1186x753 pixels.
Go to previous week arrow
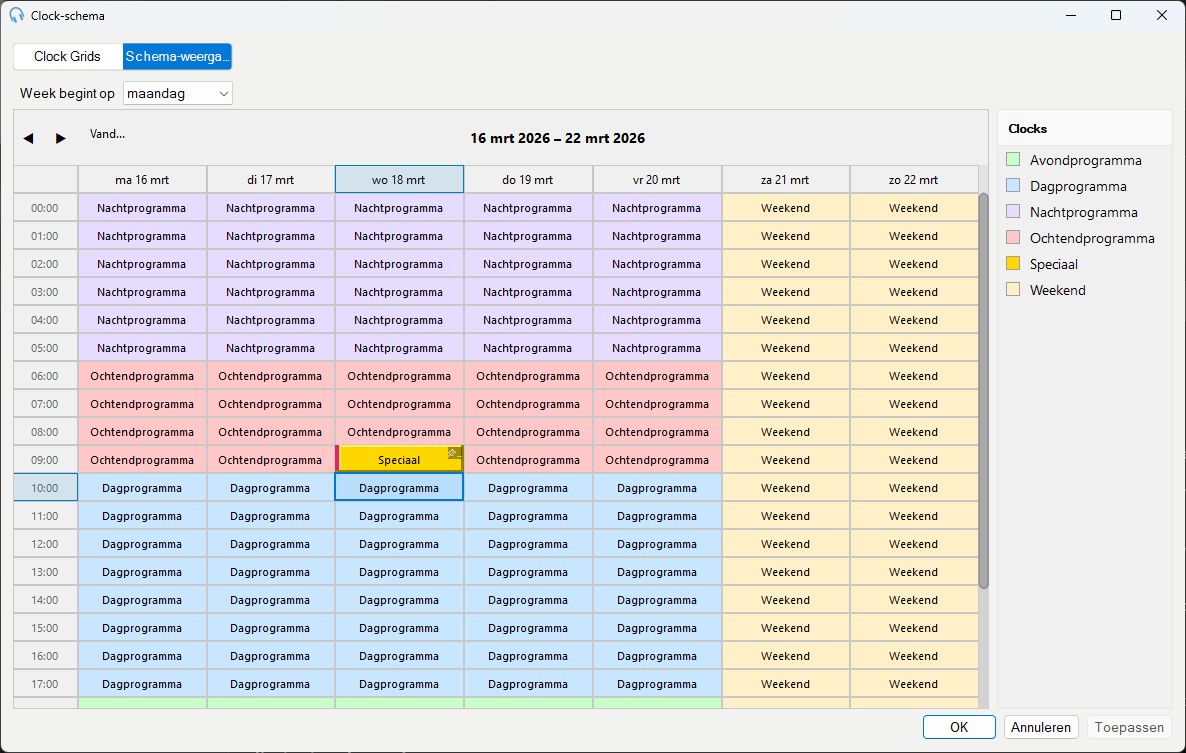pyautogui.click(x=29, y=138)
